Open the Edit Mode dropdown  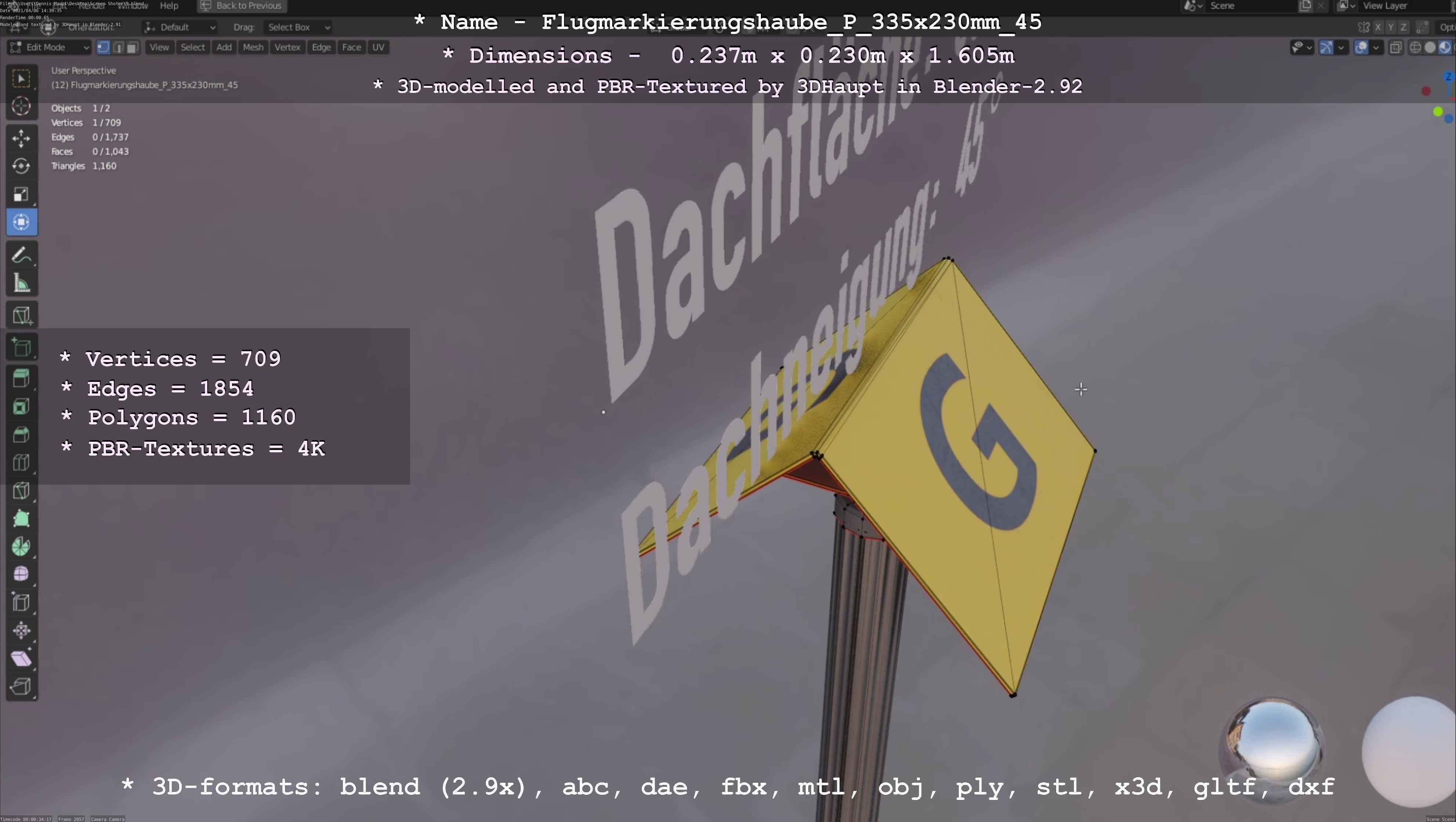click(48, 47)
